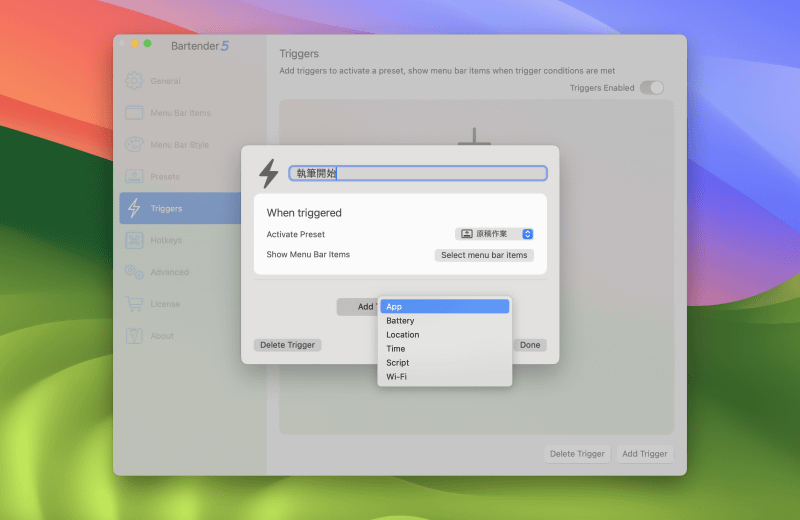The height and width of the screenshot is (520, 800).
Task: Click Add Trigger at window bottom
Action: (x=645, y=454)
